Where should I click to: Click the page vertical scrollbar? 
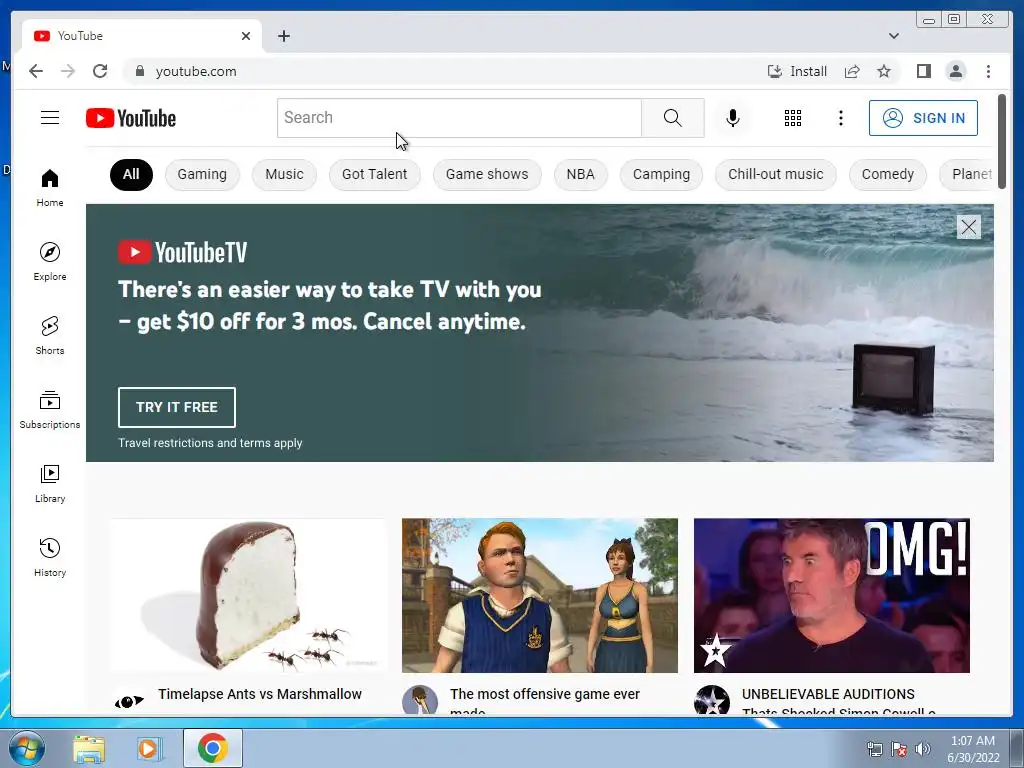(1002, 142)
